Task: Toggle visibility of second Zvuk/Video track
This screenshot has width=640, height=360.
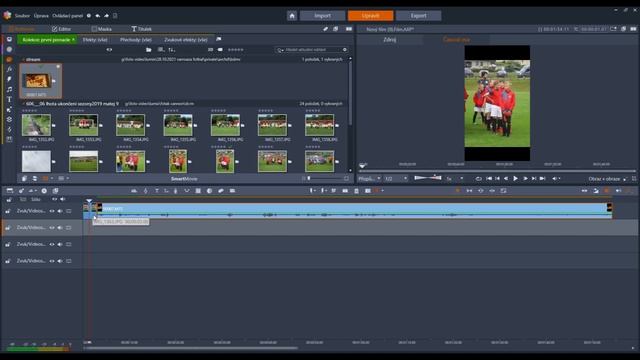Action: (52, 228)
